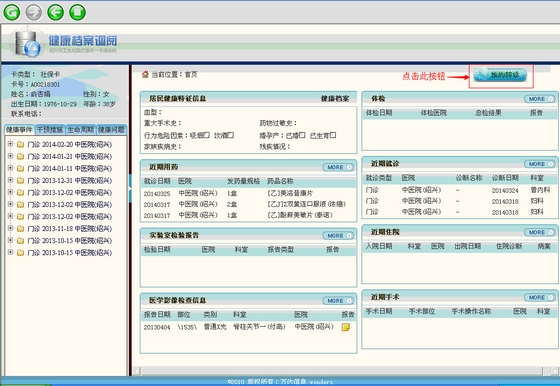This screenshot has height=386, width=560.
Task: Click 骨内科 department cell
Action: point(540,190)
